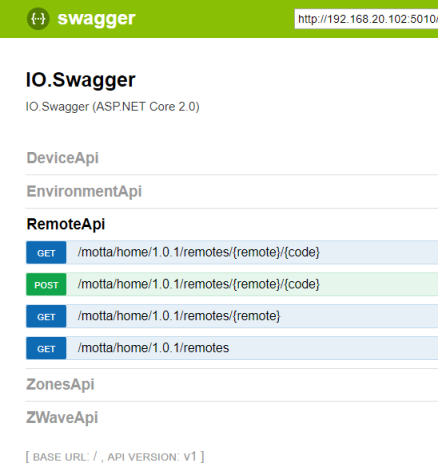The image size is (438, 471).
Task: Open the /remotes/{remote} path link
Action: coord(179,316)
